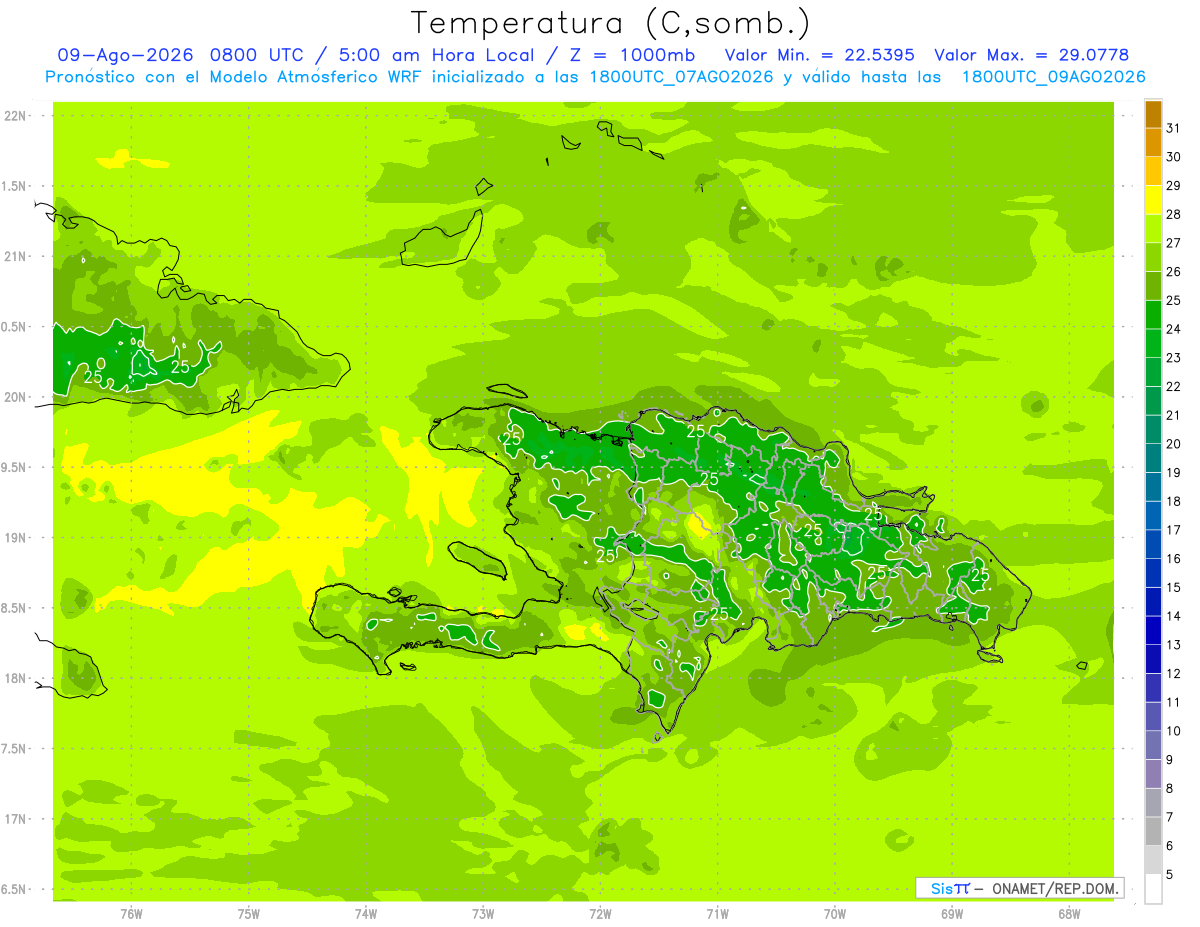Viewport: 1200px width, 927px height.
Task: Click the '72W' longitude axis label
Action: coord(601,913)
